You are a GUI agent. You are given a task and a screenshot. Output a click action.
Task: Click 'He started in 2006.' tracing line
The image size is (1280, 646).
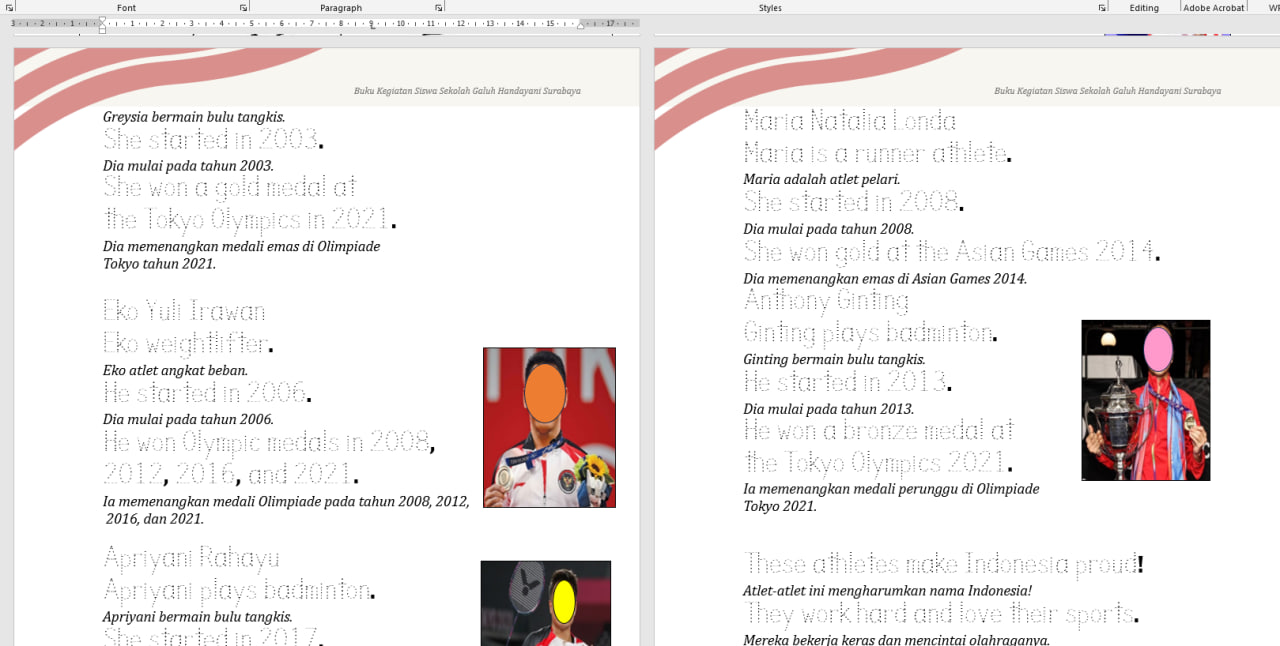click(207, 393)
